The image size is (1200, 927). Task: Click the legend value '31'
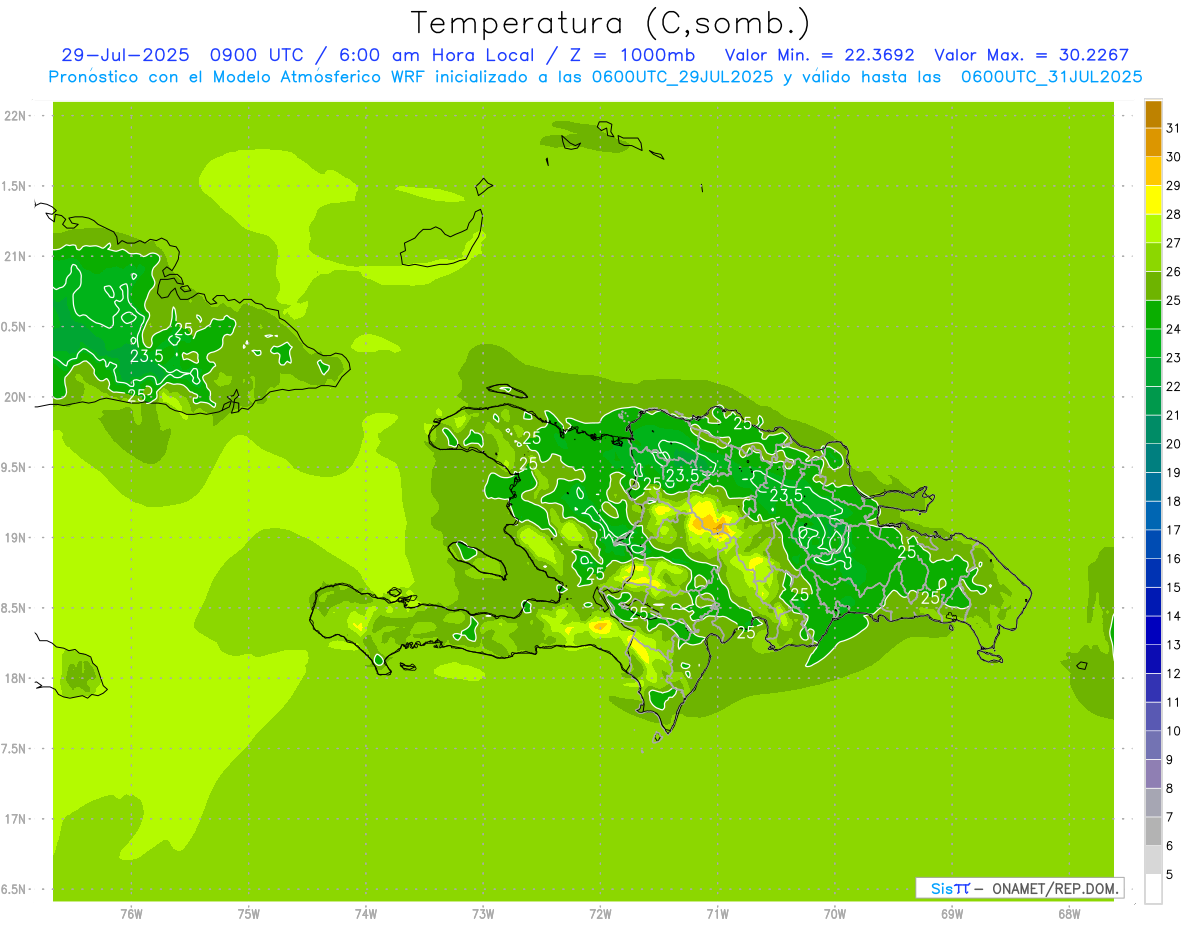pos(1173,128)
